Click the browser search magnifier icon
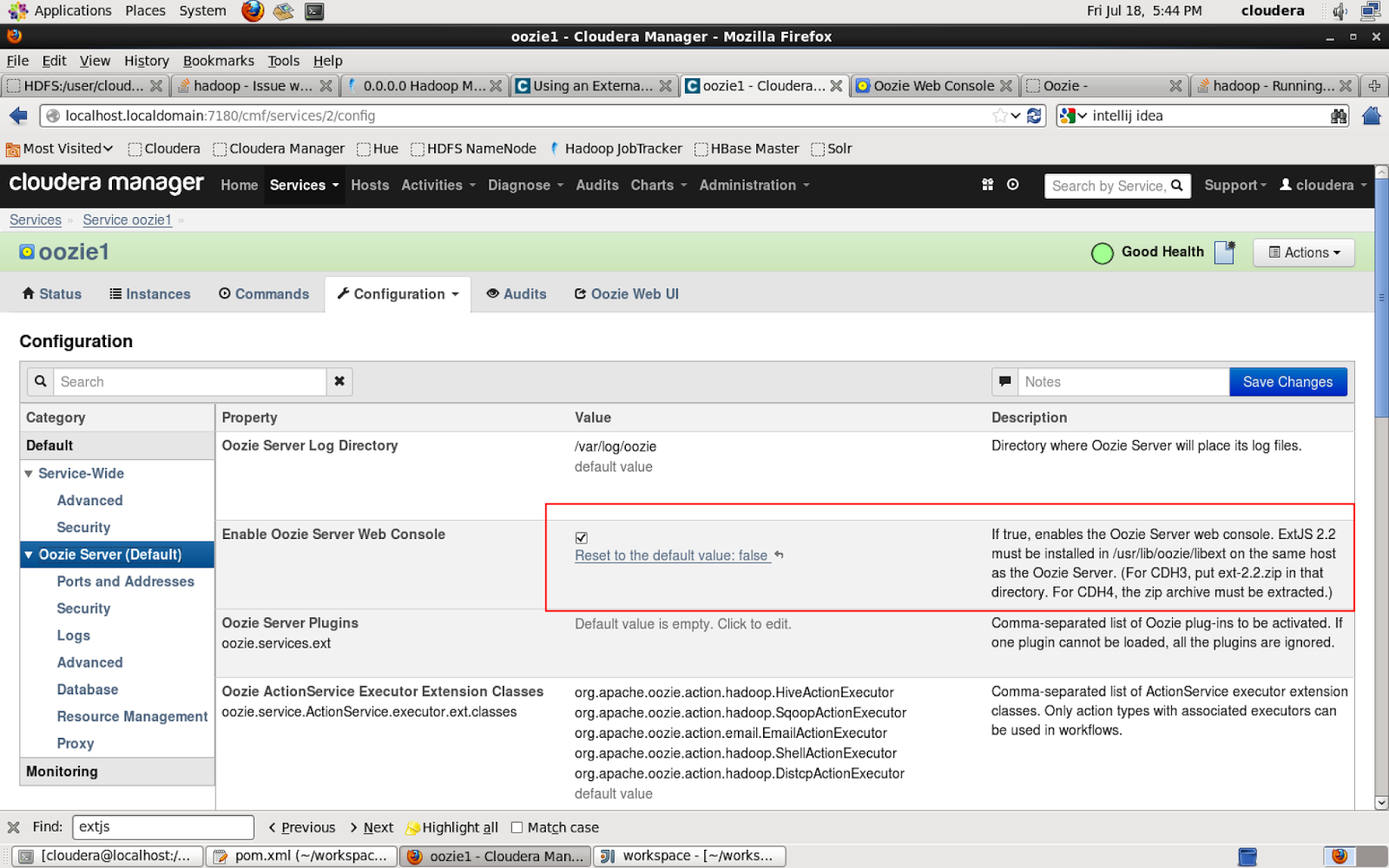1389x868 pixels. tap(1339, 115)
